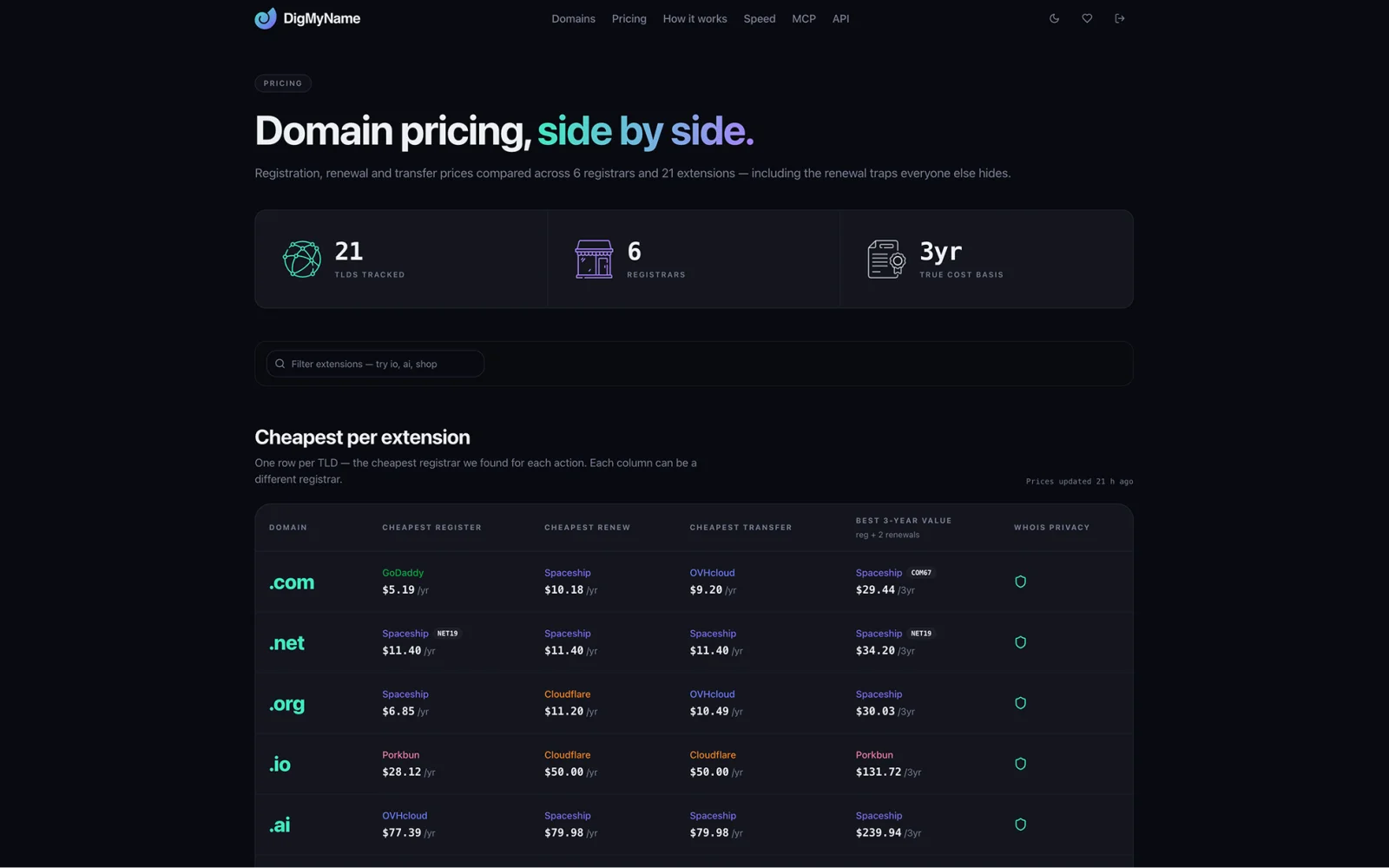Click the sign-out icon in header
1389x868 pixels.
point(1120,18)
